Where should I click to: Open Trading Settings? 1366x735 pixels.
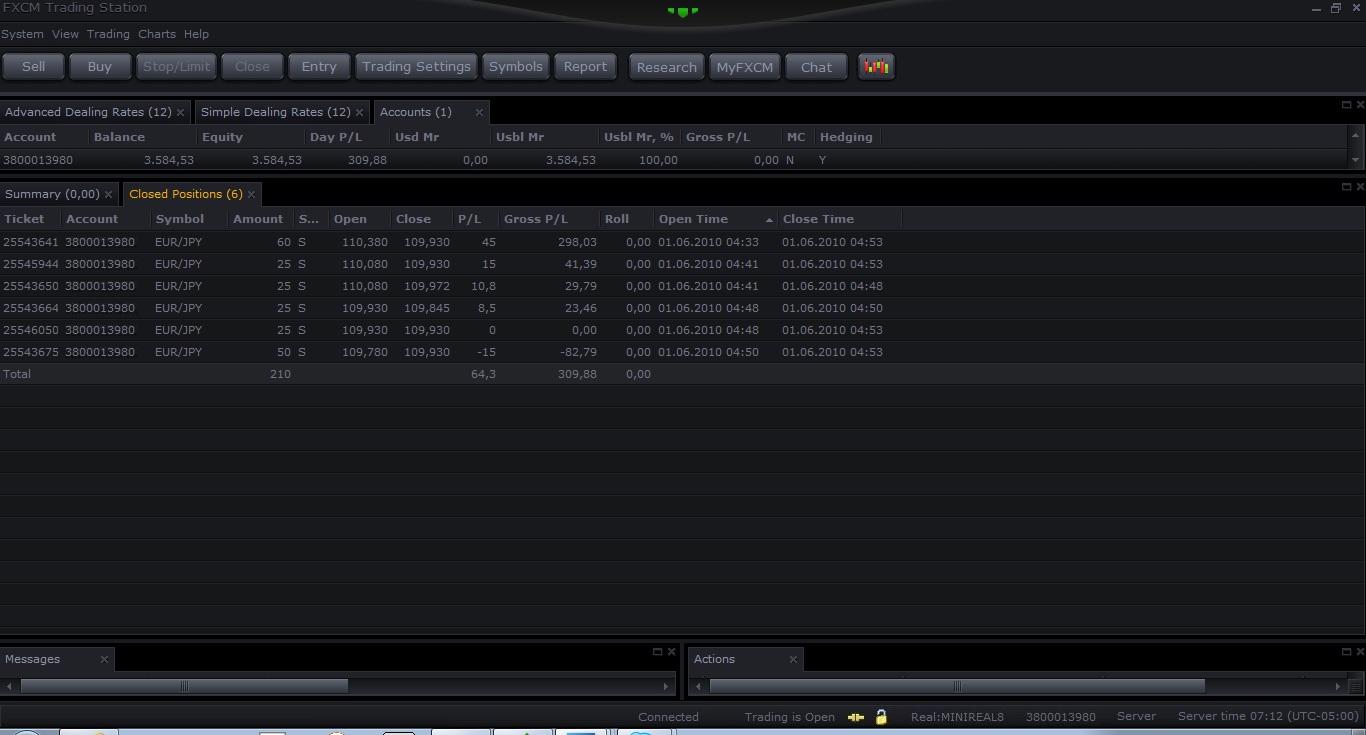[x=416, y=67]
